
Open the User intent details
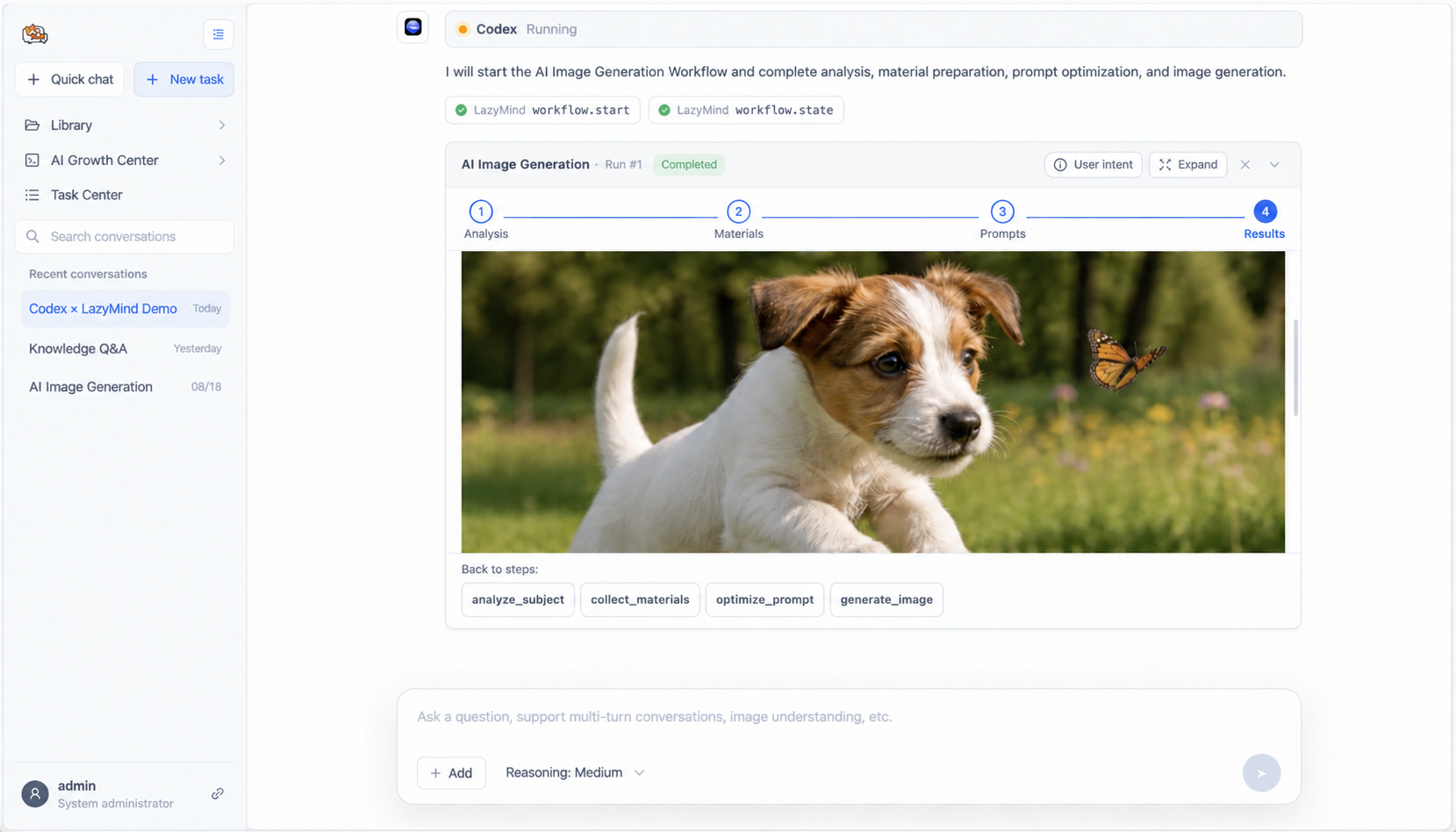point(1094,165)
